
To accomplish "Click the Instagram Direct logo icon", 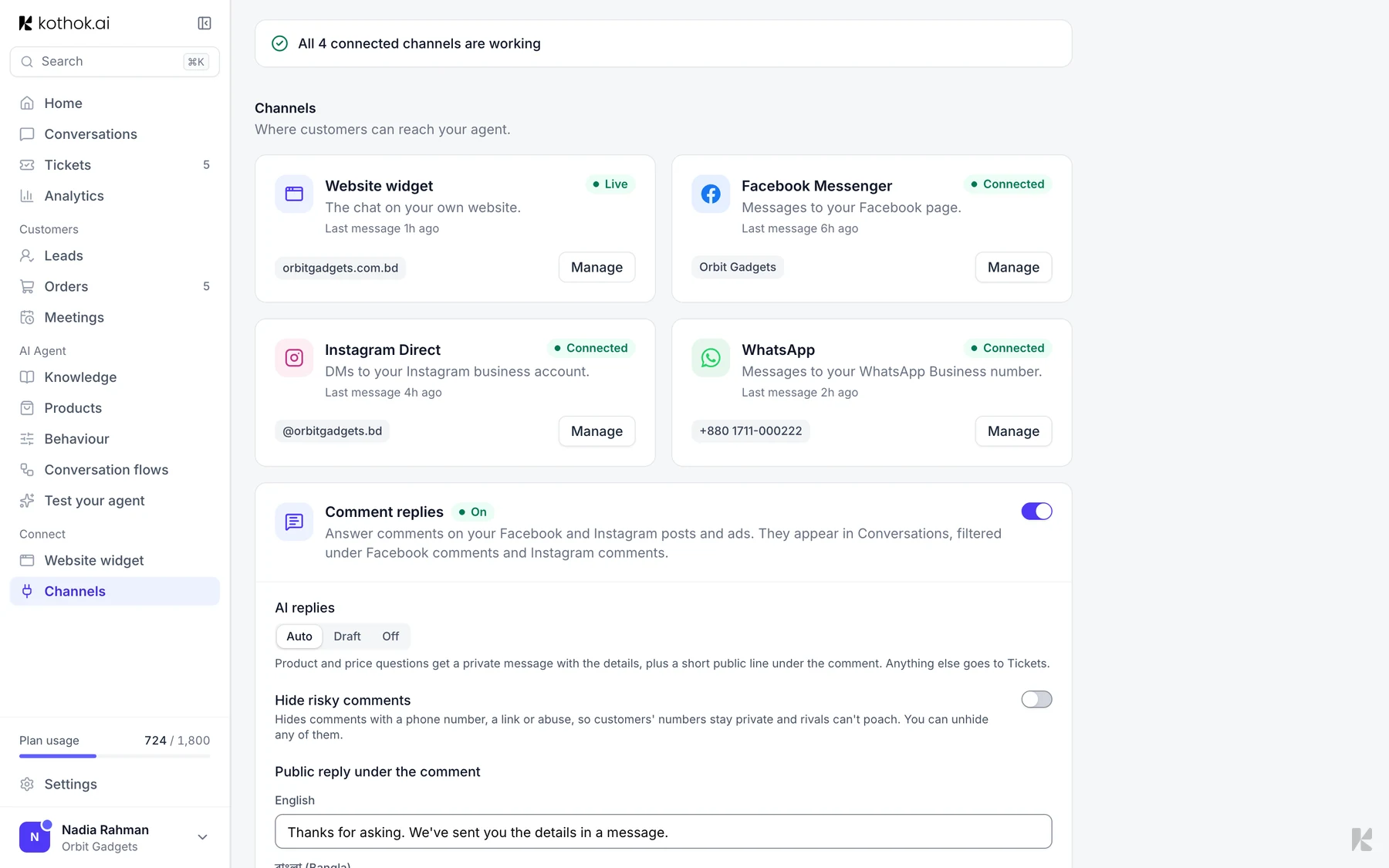I will click(x=294, y=358).
